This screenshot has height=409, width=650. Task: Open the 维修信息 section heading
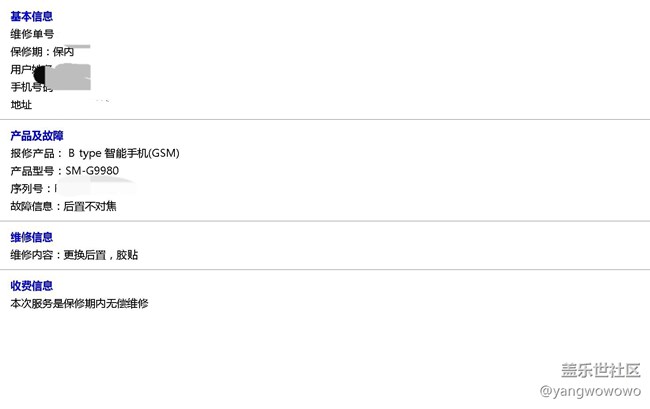31,238
